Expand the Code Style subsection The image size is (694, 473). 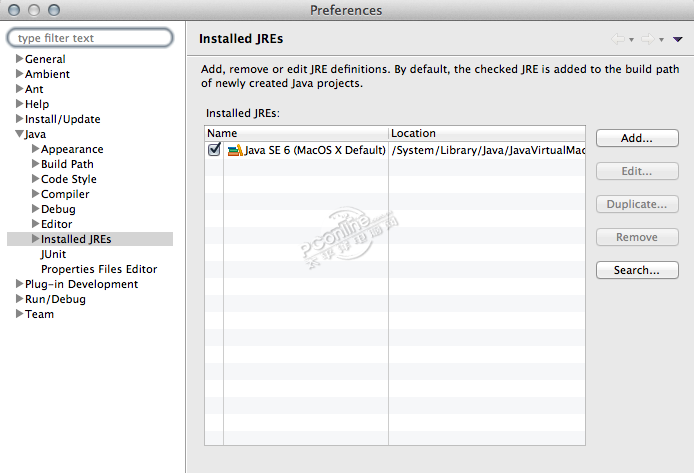[35, 179]
